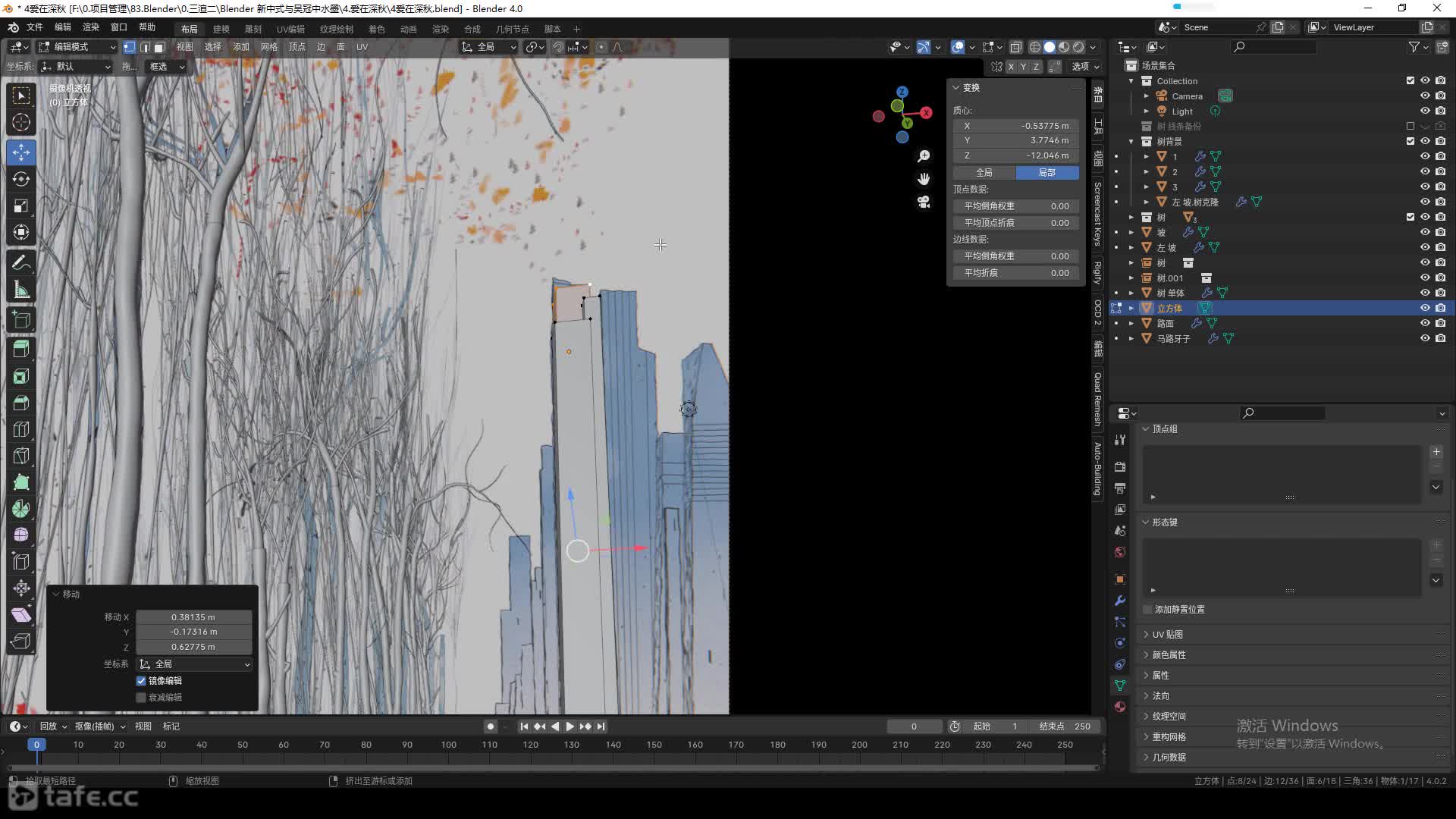Choose the Rip Region tool
The image size is (1456, 819).
(21, 642)
